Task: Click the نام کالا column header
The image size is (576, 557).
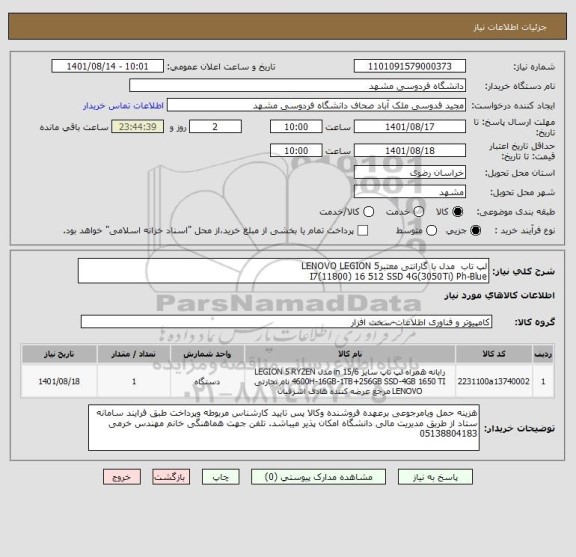Action: pyautogui.click(x=350, y=354)
